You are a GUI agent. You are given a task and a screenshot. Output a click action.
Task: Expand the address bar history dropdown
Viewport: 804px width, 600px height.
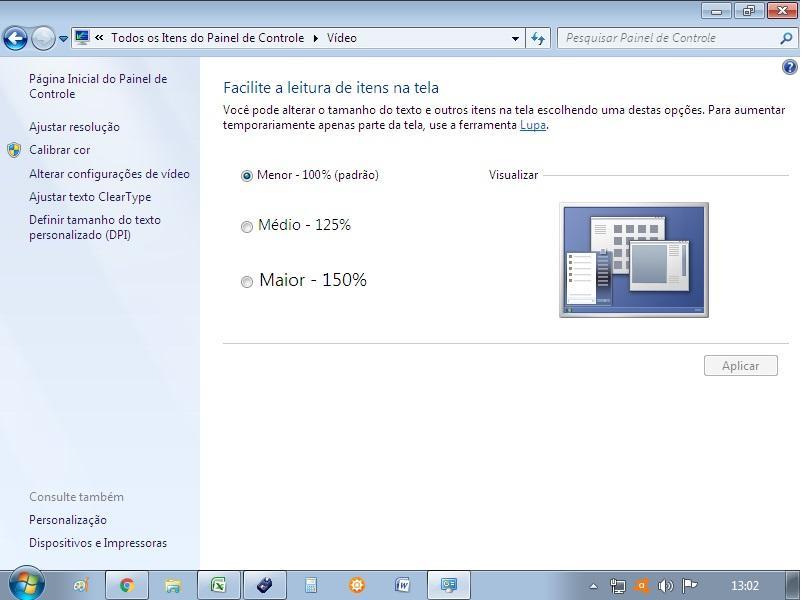click(515, 38)
